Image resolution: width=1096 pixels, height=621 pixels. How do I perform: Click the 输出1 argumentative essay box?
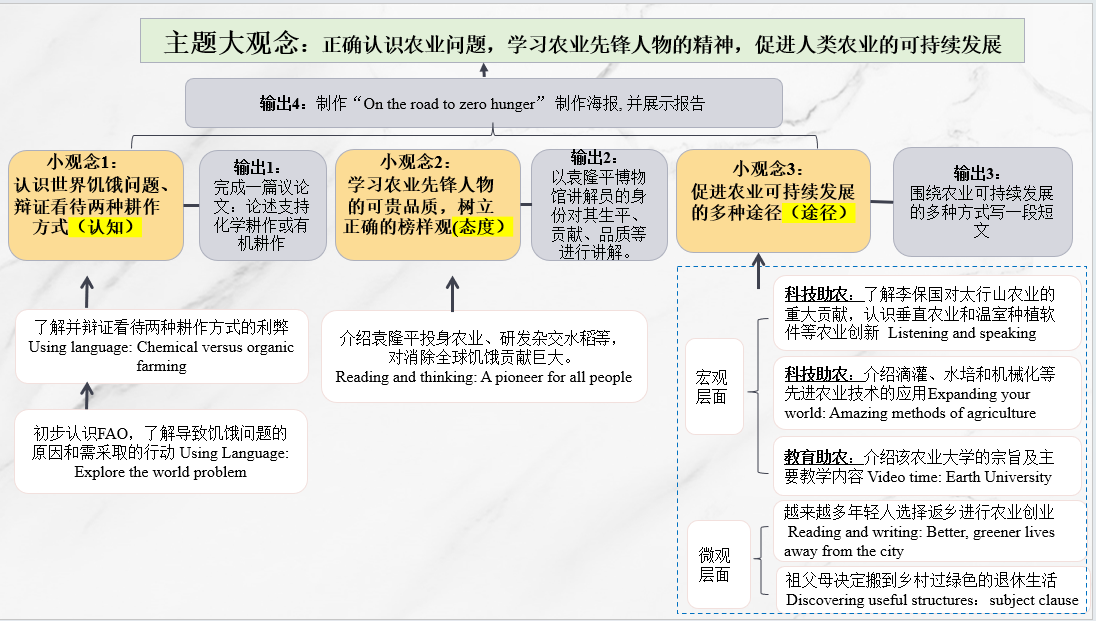coord(262,205)
